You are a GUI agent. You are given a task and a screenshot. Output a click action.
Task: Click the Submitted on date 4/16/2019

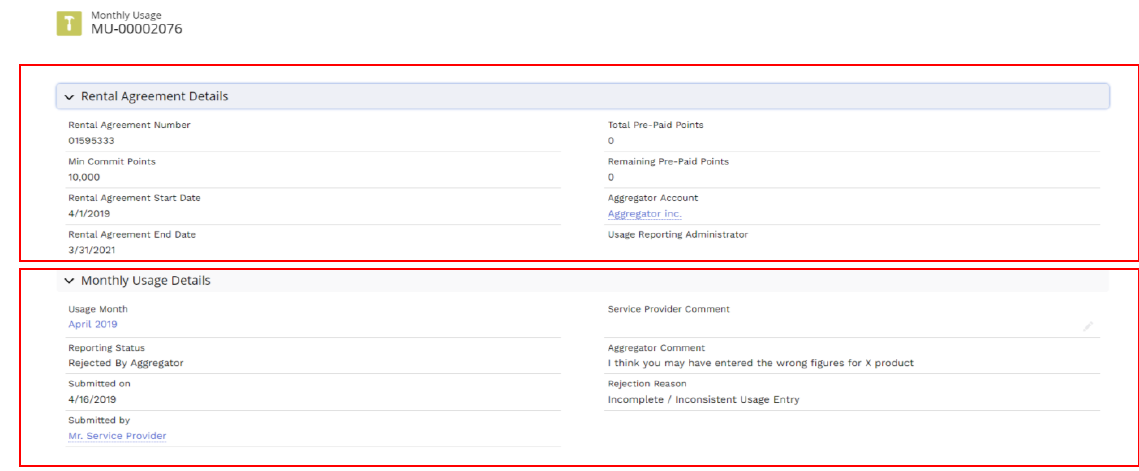pos(92,399)
